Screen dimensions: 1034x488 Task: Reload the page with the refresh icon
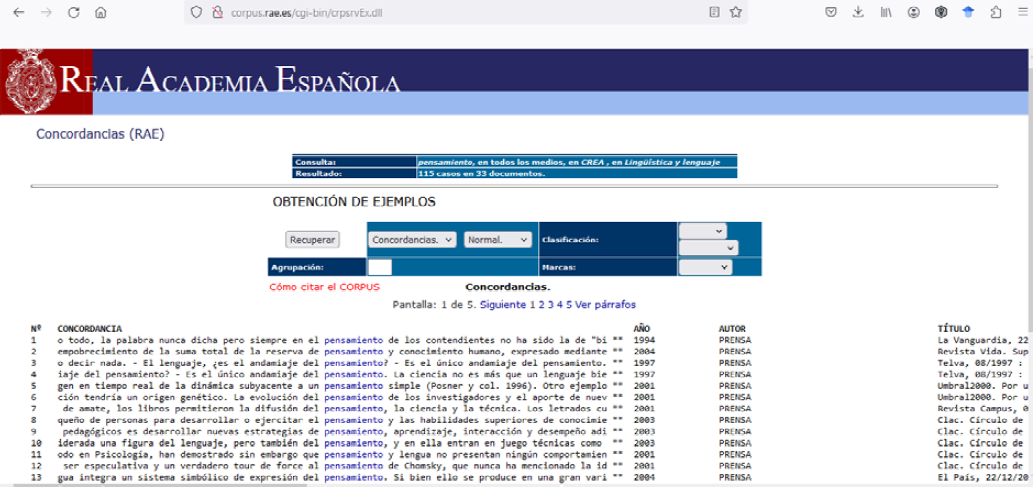[73, 12]
